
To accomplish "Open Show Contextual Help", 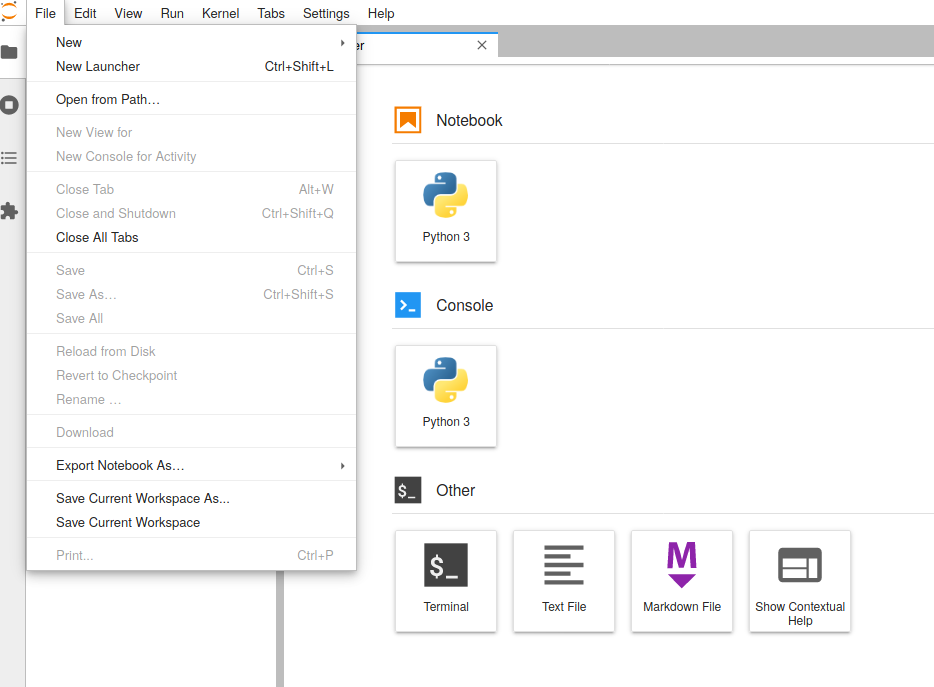I will (x=799, y=581).
